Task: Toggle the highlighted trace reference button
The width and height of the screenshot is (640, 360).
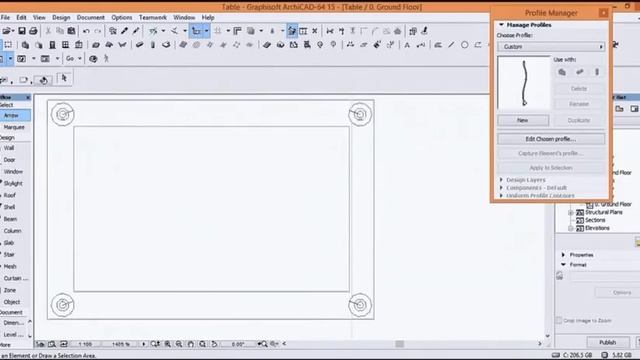Action: pos(292,31)
